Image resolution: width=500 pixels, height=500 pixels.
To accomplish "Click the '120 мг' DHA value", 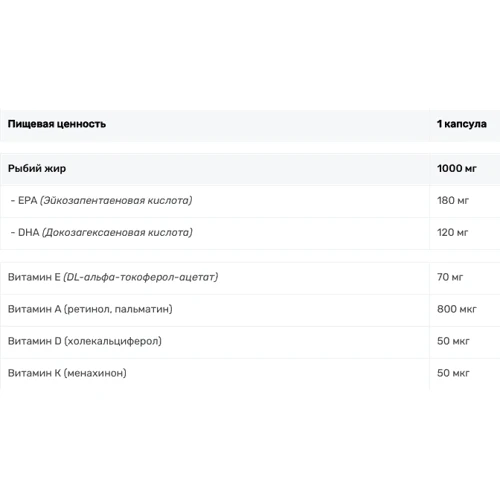I will (x=453, y=232).
